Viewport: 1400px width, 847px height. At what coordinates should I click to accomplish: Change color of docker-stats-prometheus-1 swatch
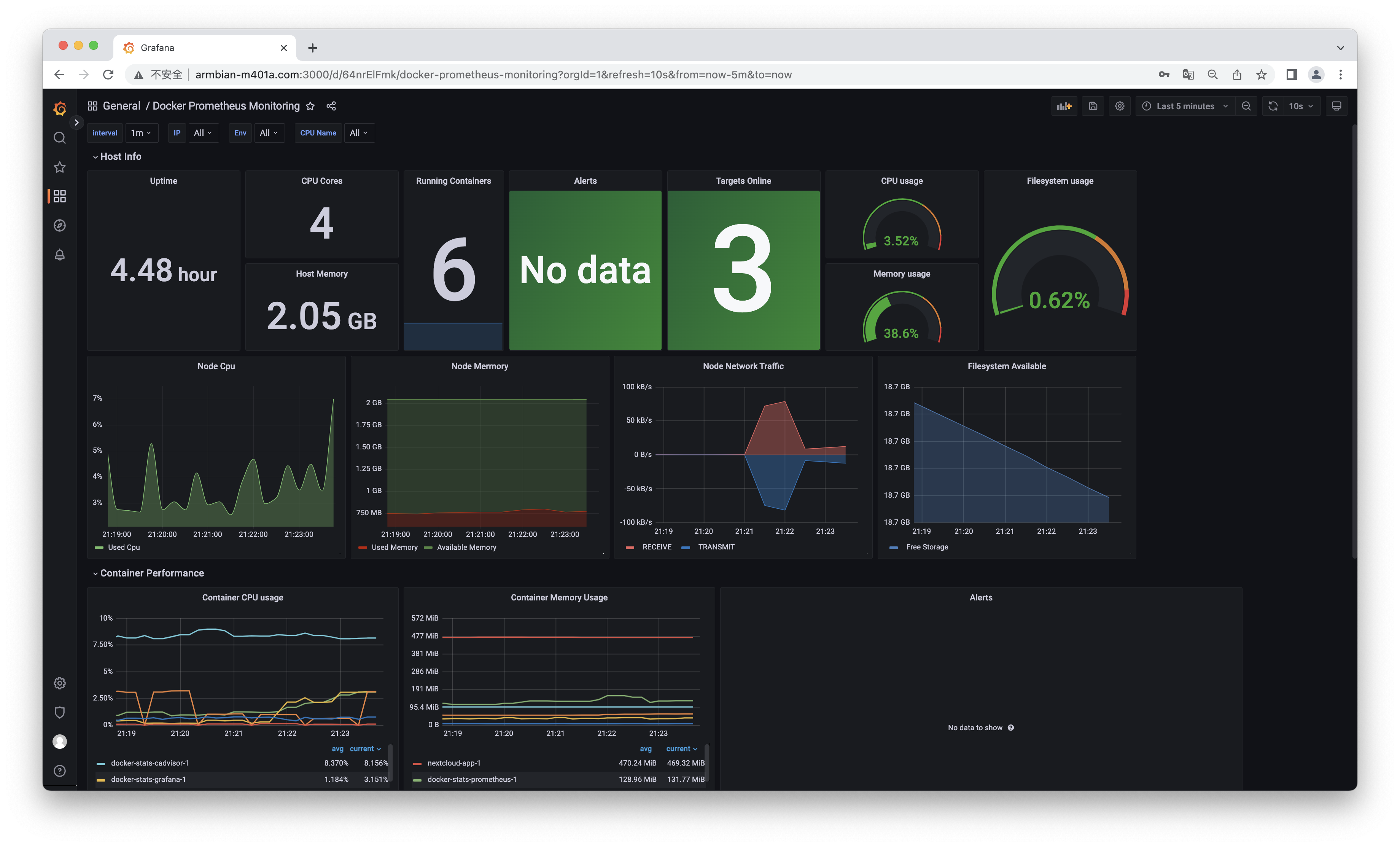click(417, 780)
